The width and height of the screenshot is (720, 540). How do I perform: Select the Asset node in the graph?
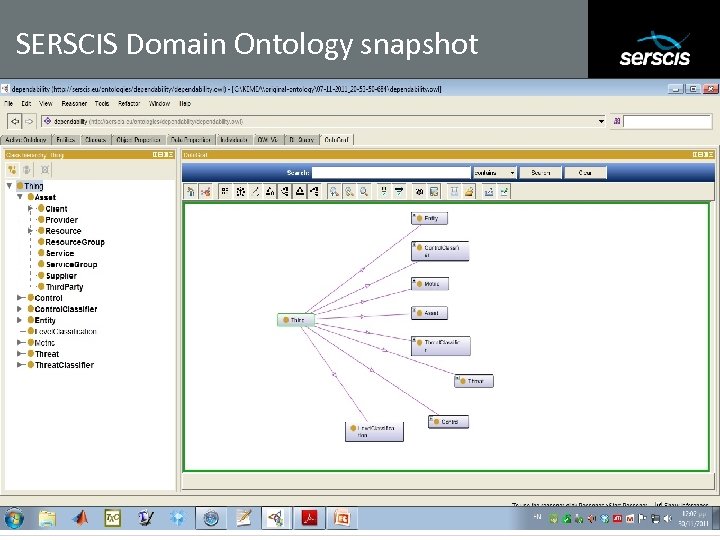point(429,313)
